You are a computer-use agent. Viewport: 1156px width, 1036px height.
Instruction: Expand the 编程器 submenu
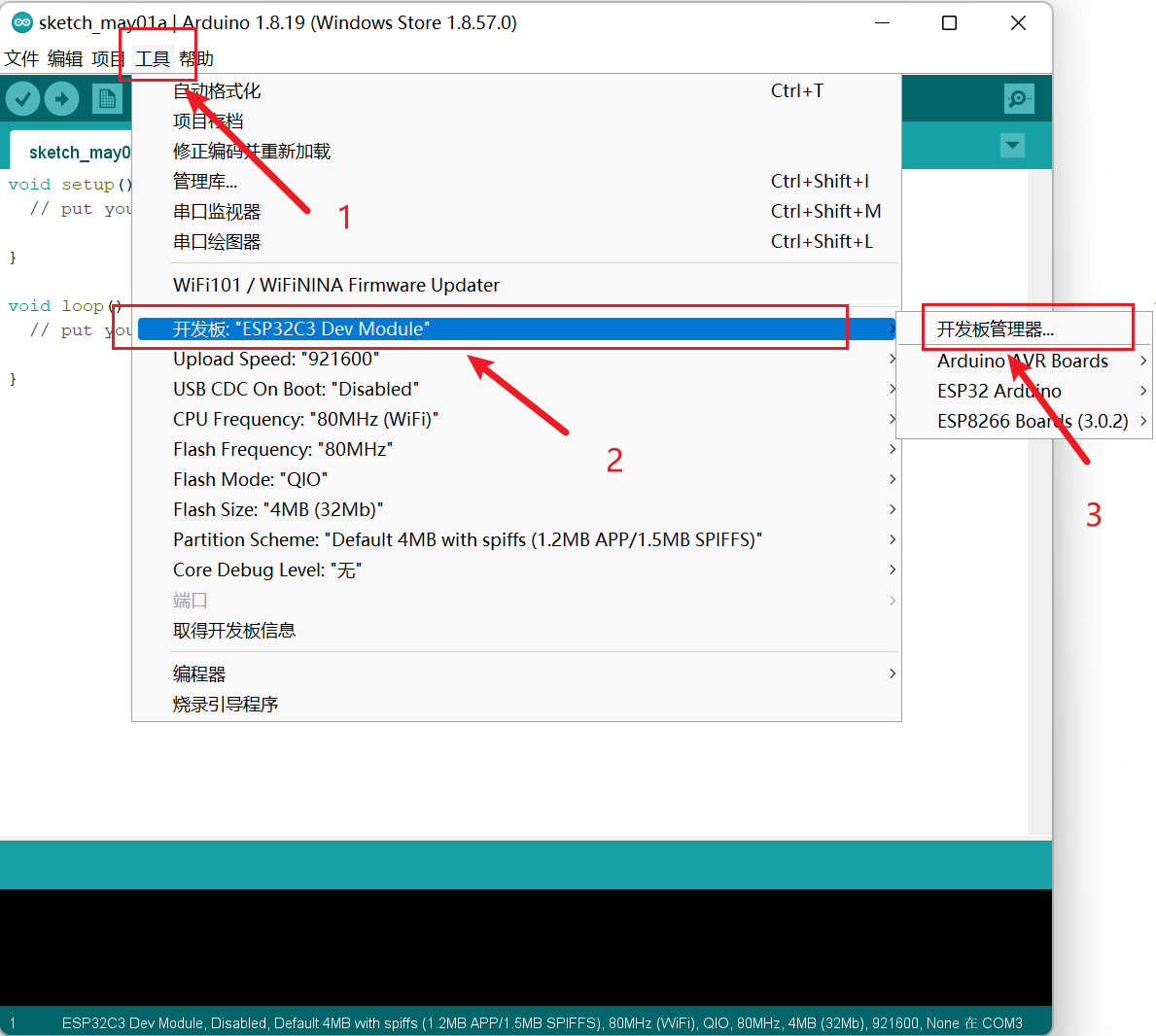click(516, 674)
